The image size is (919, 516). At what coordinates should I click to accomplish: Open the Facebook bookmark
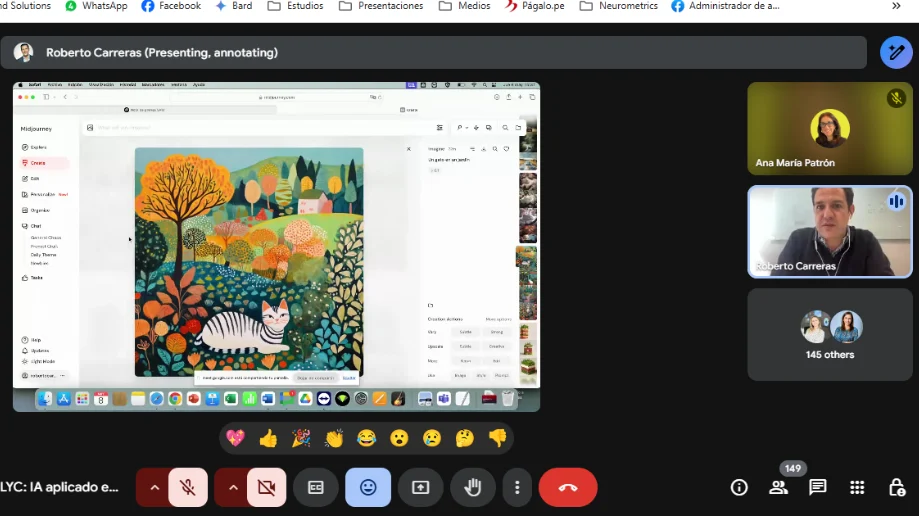171,6
